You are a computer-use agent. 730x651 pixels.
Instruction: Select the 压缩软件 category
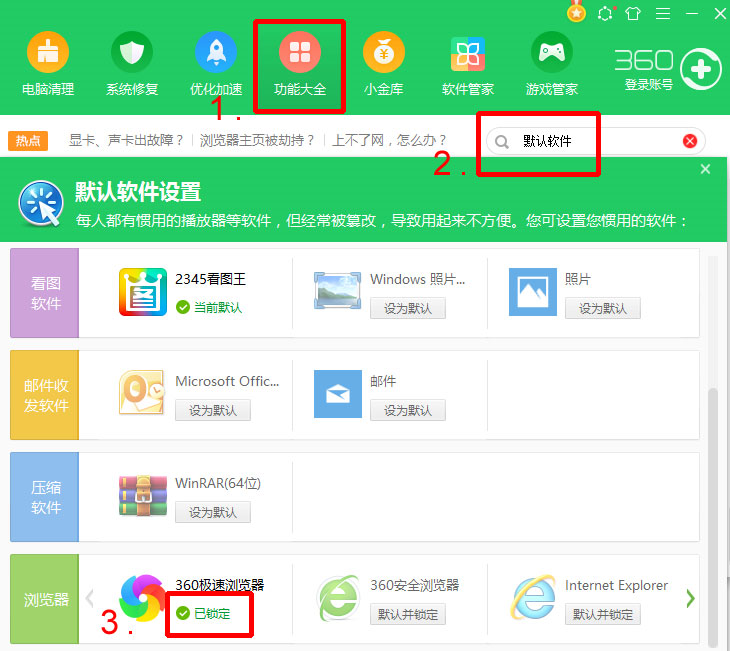click(x=45, y=497)
